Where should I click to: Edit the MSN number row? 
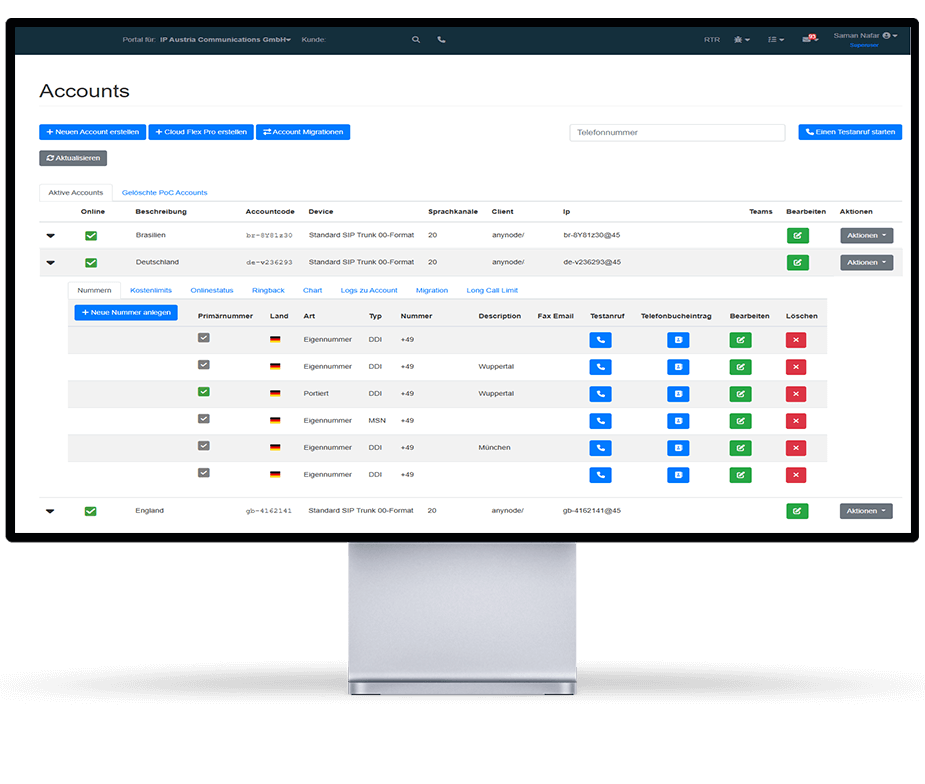pos(740,421)
